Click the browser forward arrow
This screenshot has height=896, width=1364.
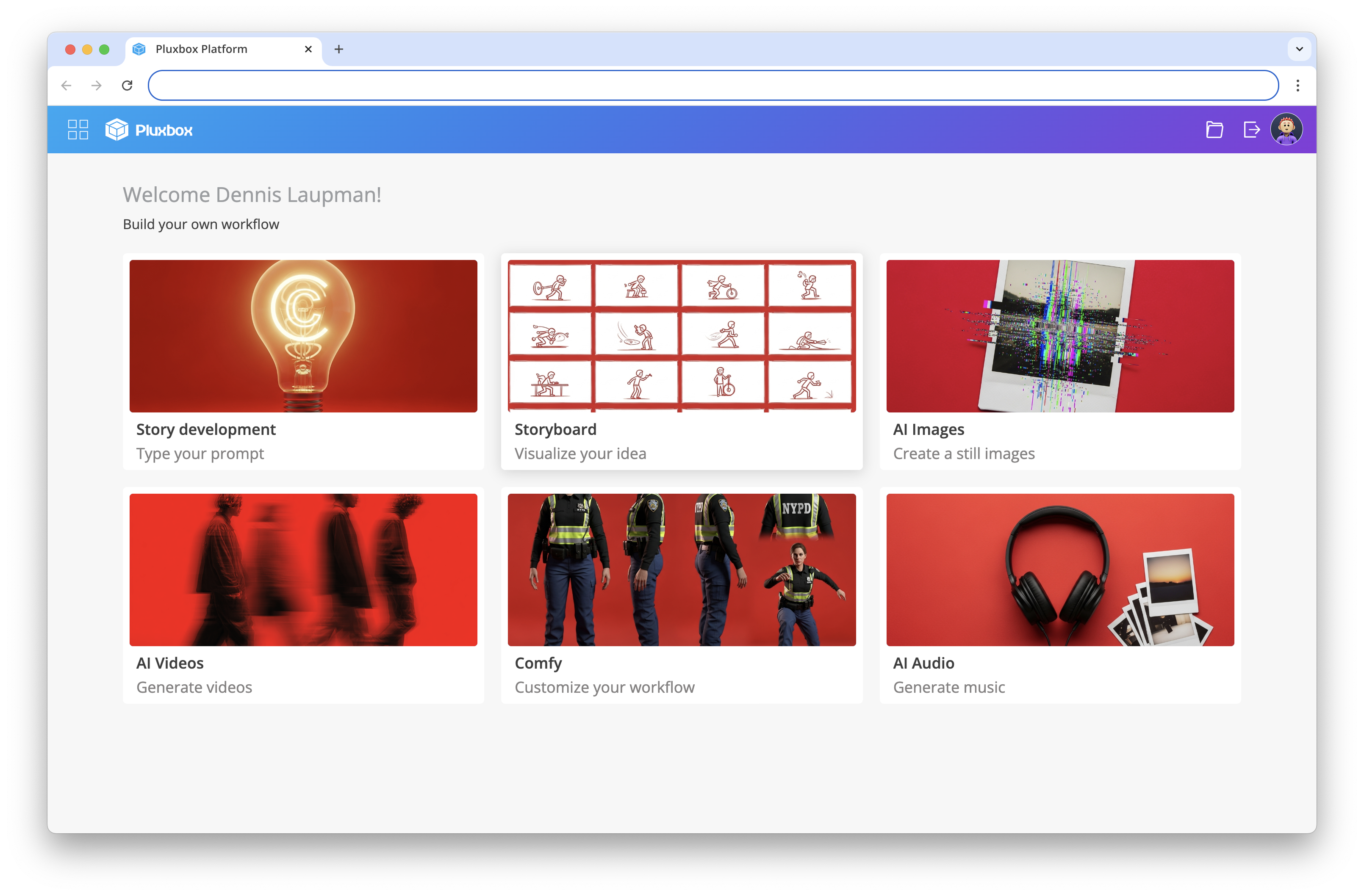coord(96,85)
